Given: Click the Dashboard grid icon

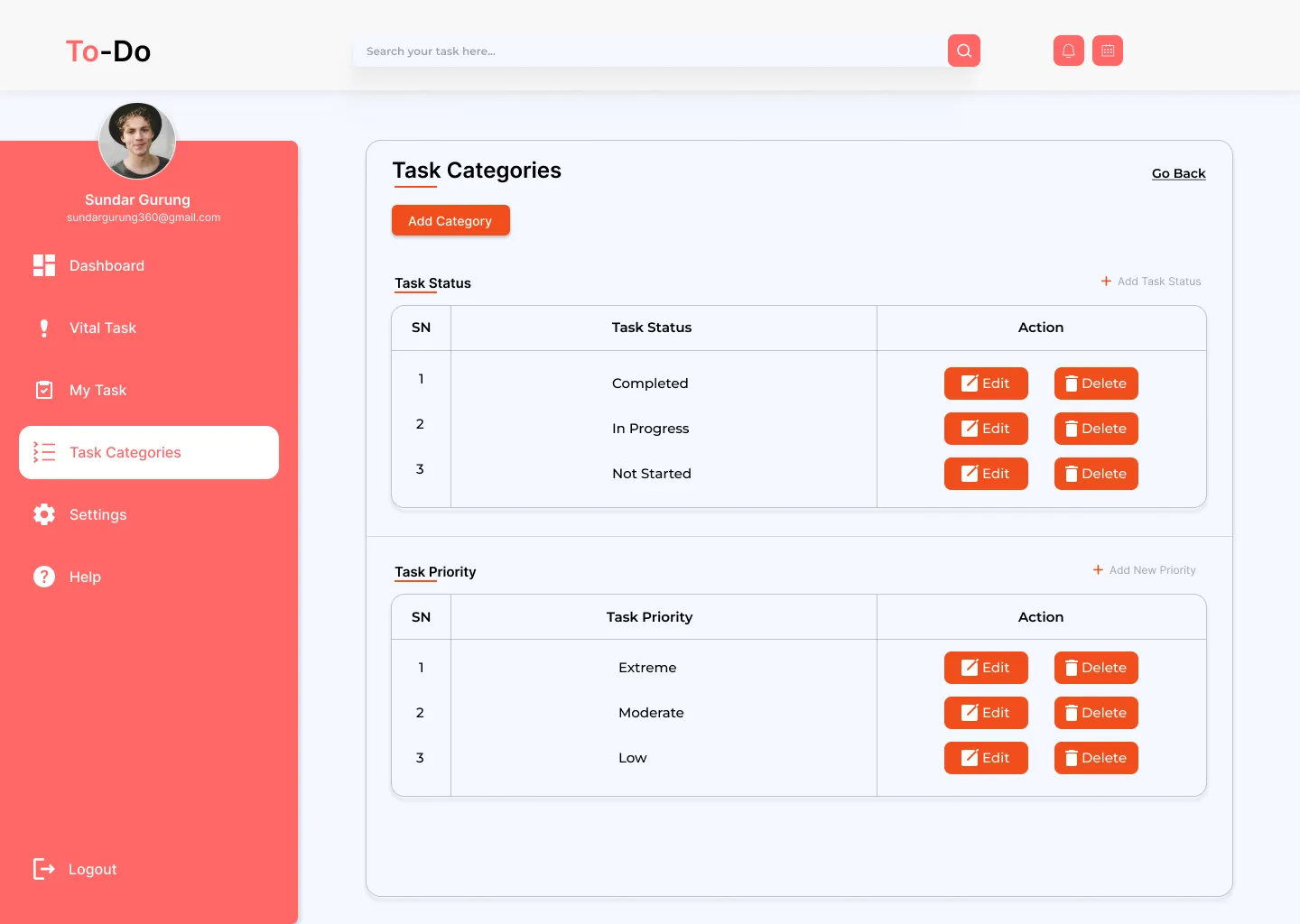Looking at the screenshot, I should tap(44, 265).
